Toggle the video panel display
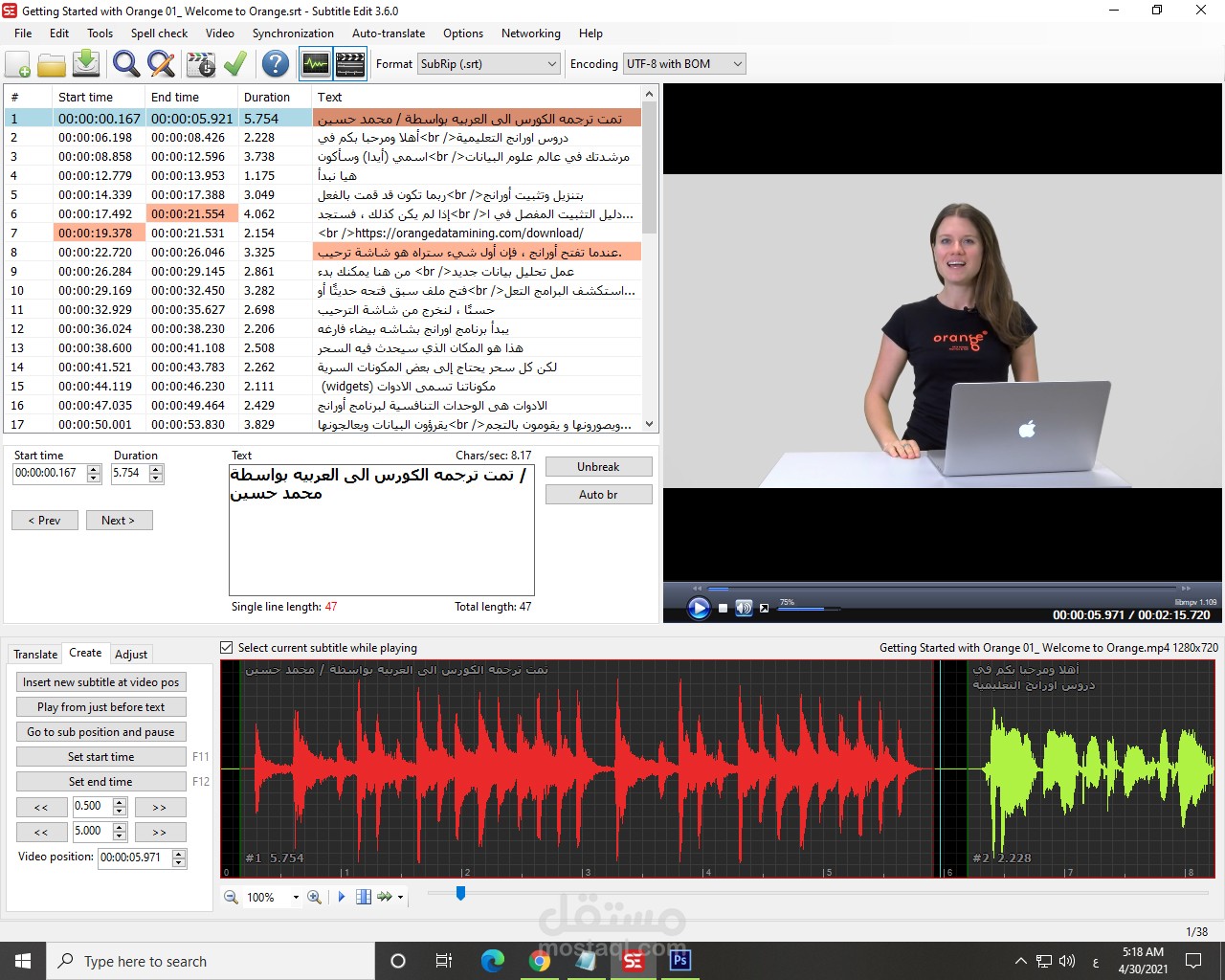1225x980 pixels. pyautogui.click(x=350, y=63)
